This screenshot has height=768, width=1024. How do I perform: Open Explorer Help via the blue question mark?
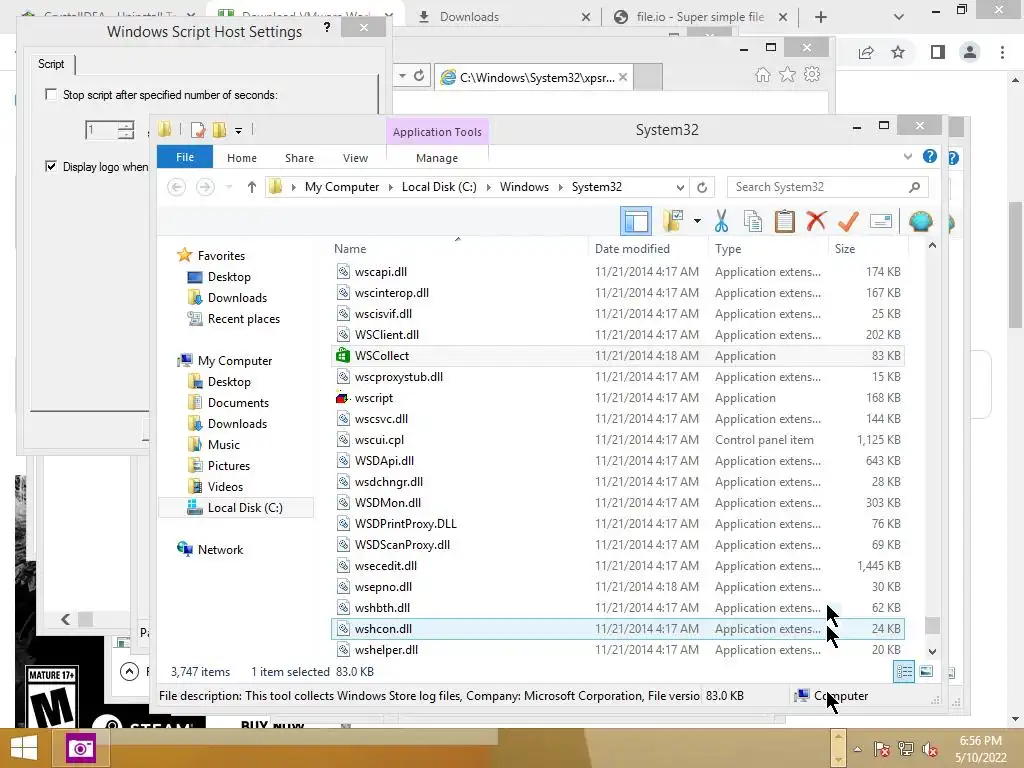click(x=929, y=157)
